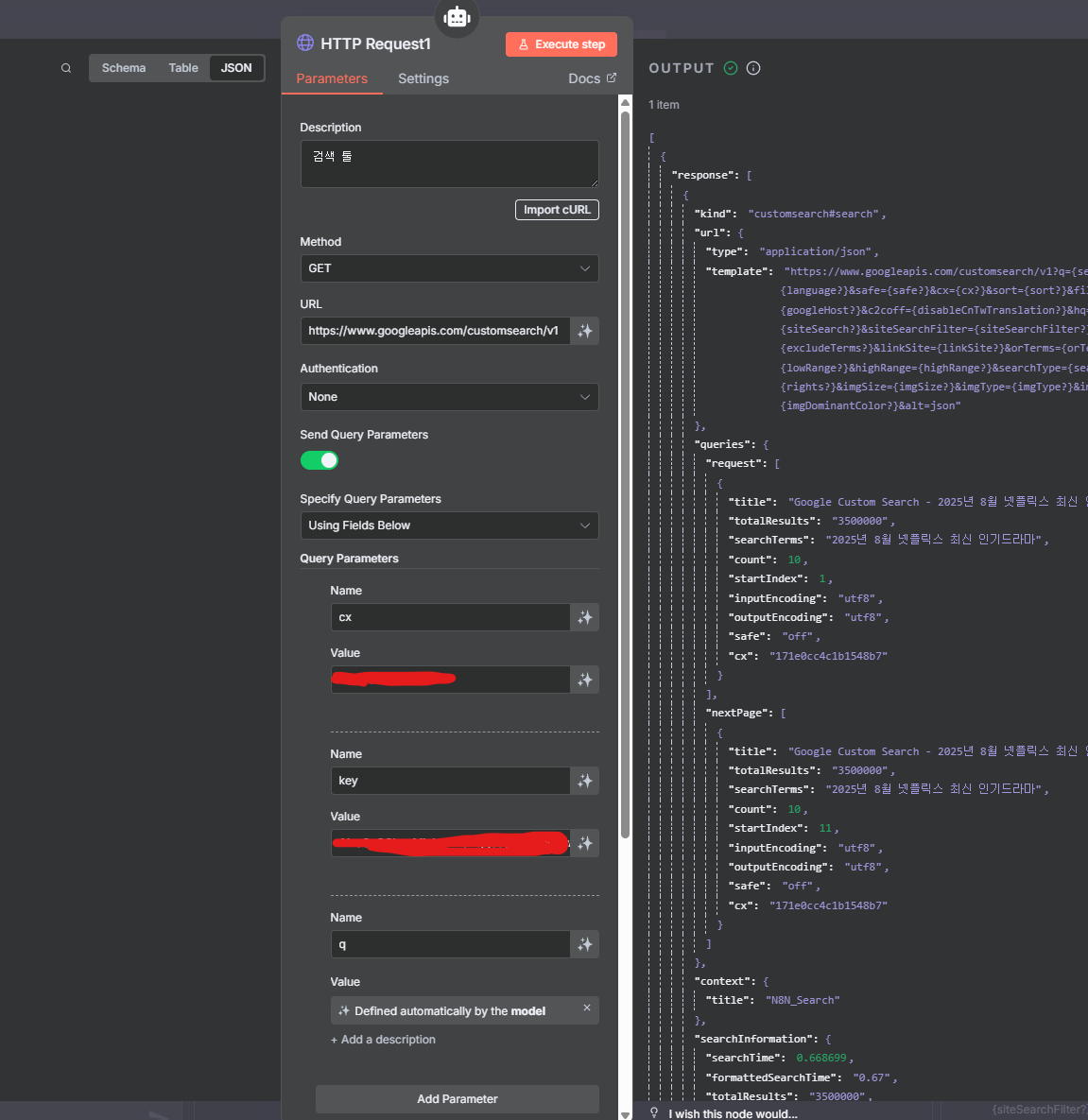Click the name field containing 'key'
The image size is (1088, 1120).
451,781
